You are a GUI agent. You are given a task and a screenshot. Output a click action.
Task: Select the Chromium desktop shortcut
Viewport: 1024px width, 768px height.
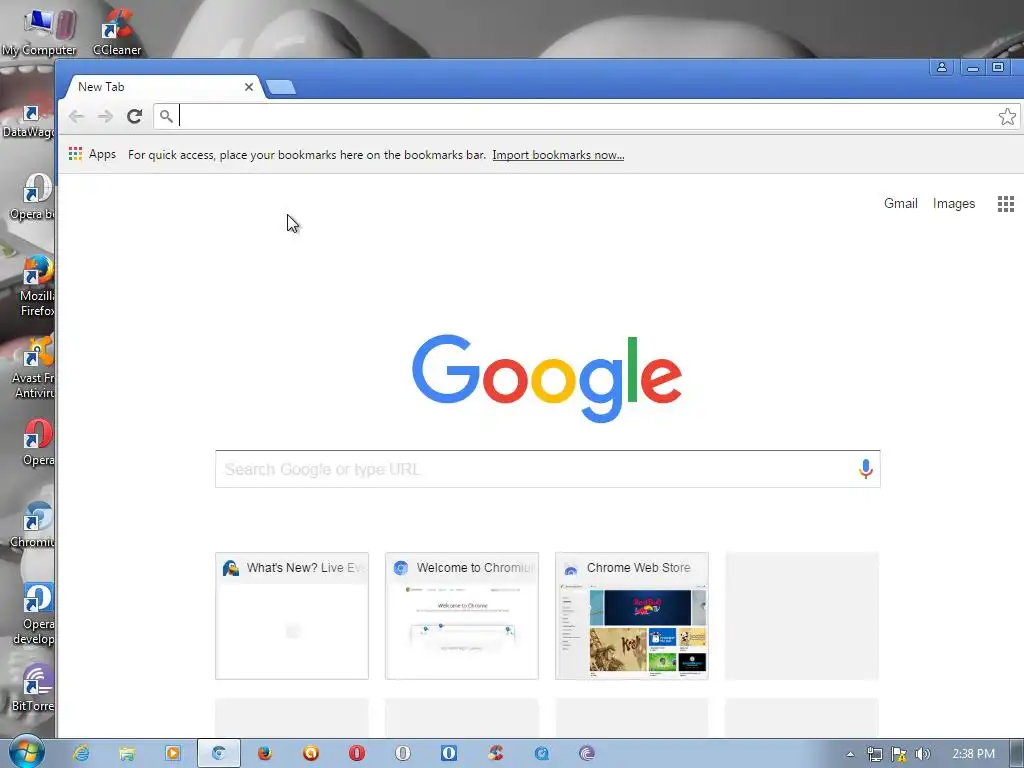(x=33, y=524)
